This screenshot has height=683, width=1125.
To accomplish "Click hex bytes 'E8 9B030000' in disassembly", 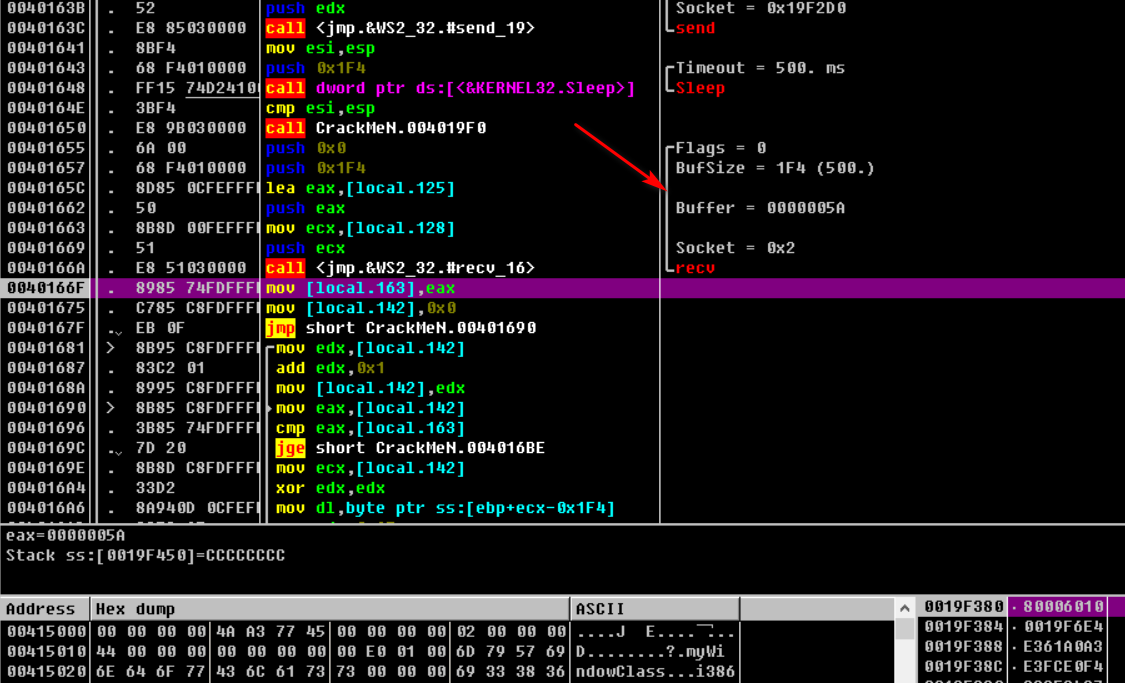I will 191,128.
